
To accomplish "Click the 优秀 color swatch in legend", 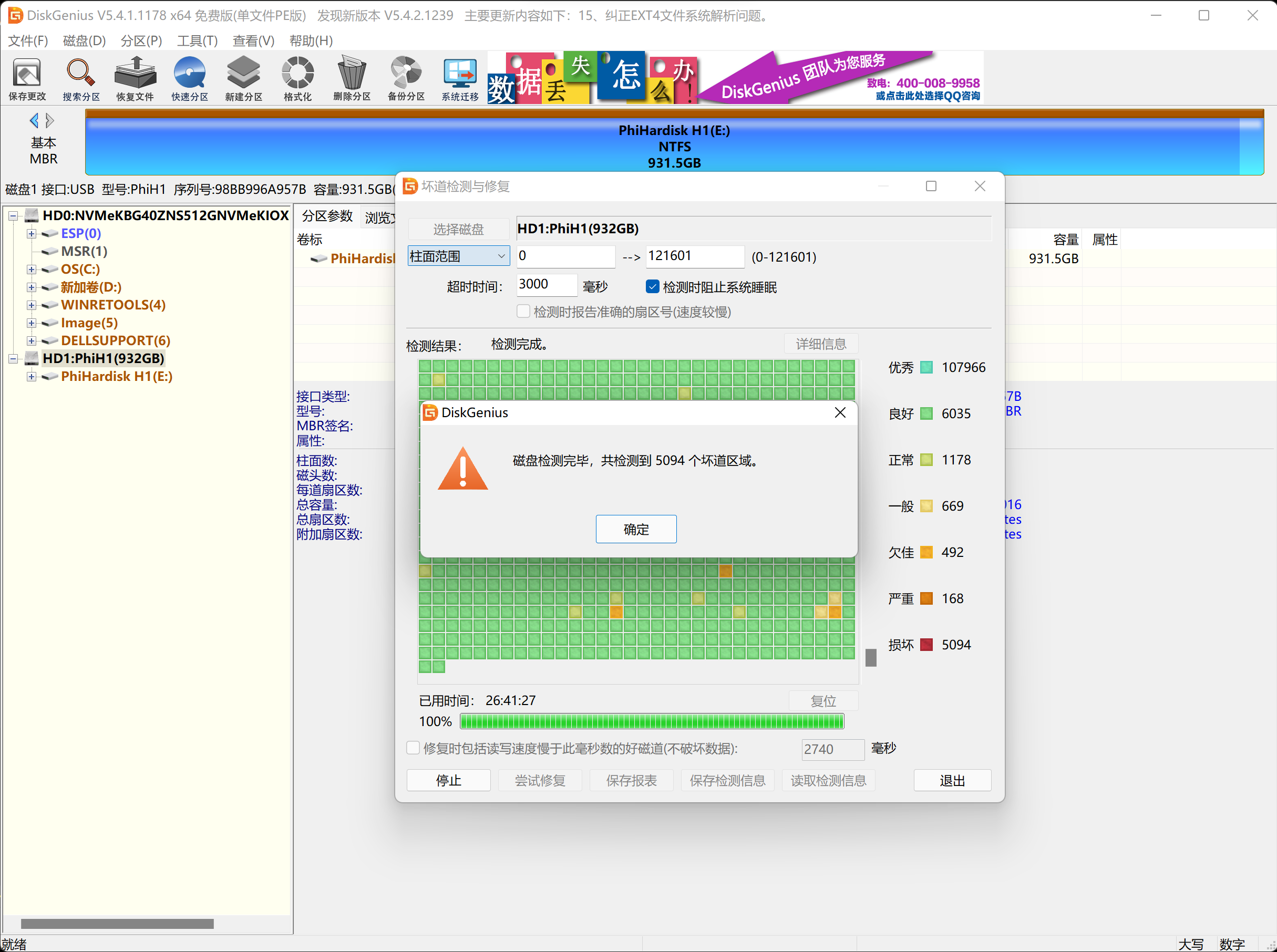I will click(926, 367).
